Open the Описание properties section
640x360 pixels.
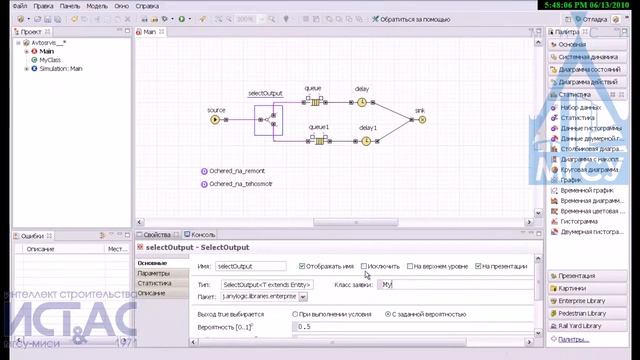(x=162, y=293)
